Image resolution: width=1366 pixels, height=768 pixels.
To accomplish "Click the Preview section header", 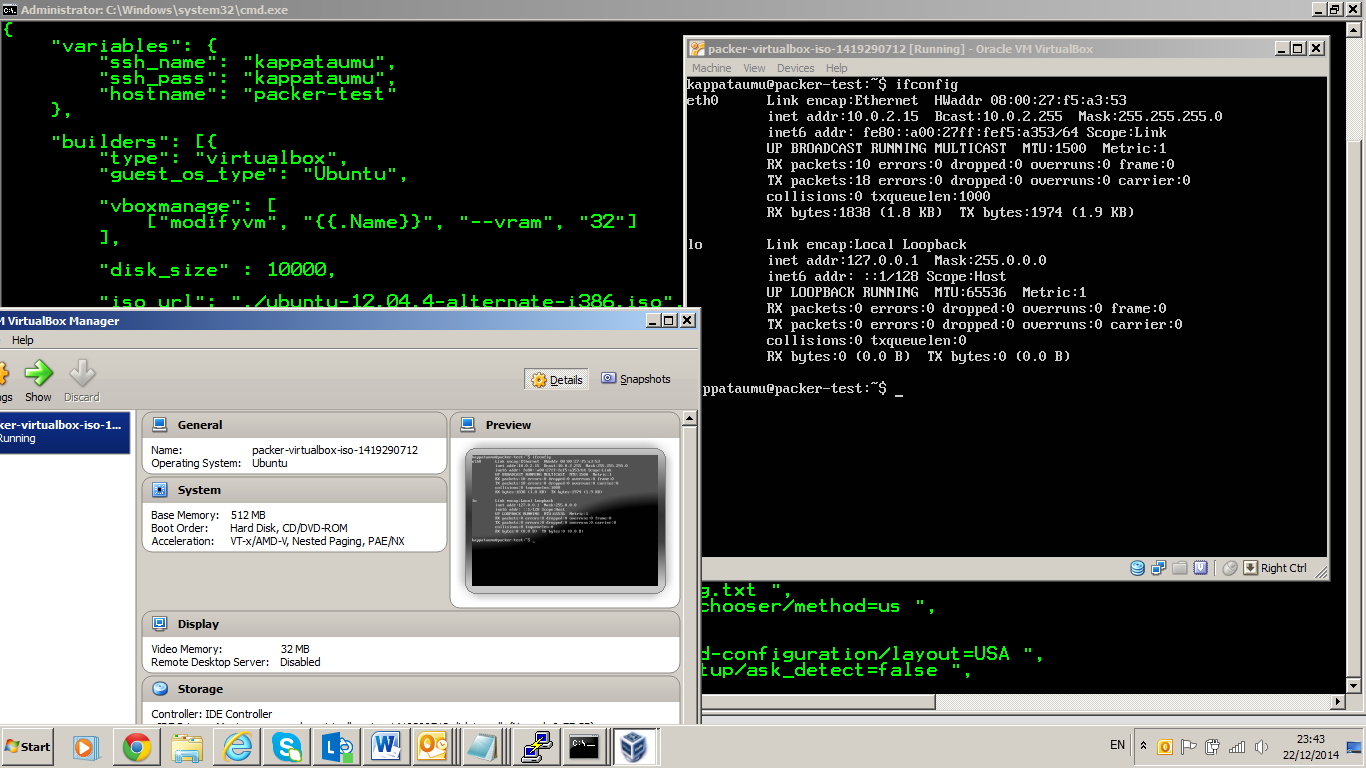I will (565, 425).
